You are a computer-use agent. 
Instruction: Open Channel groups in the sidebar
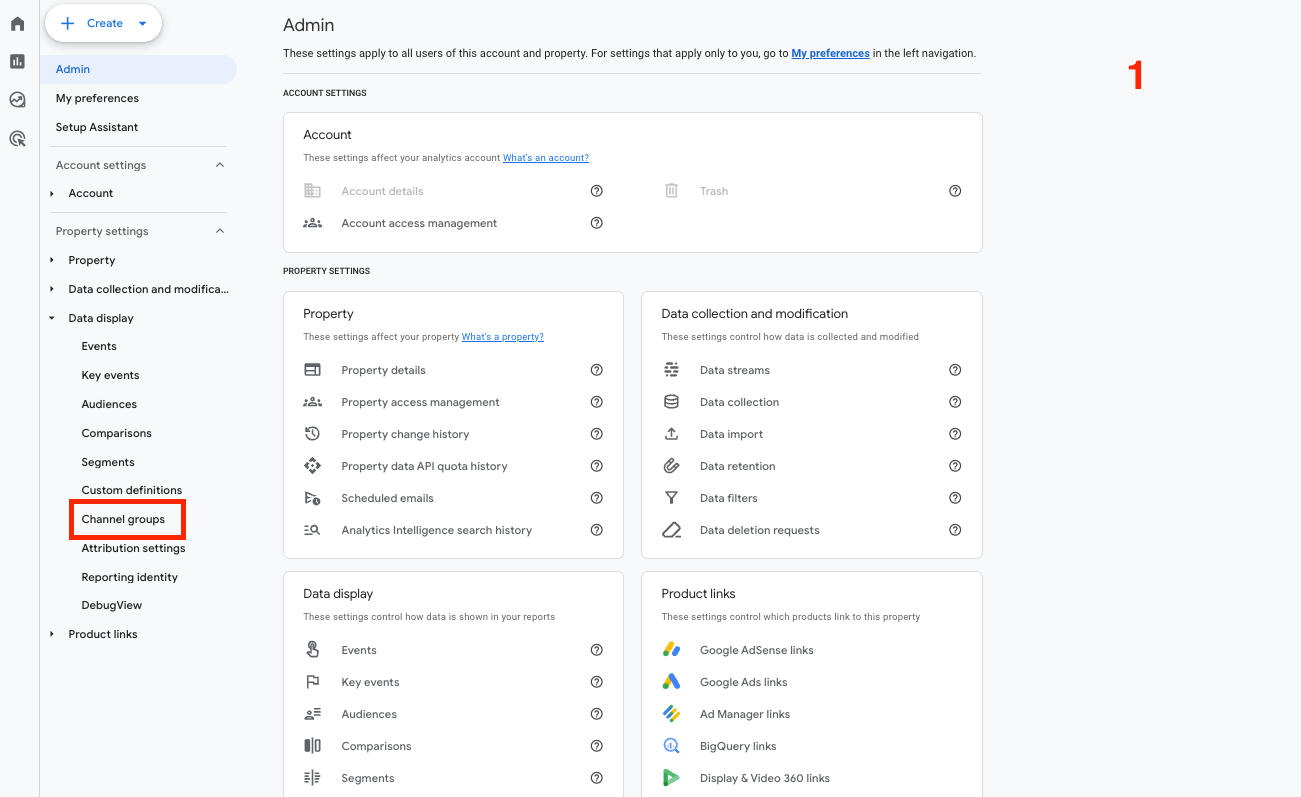(123, 519)
